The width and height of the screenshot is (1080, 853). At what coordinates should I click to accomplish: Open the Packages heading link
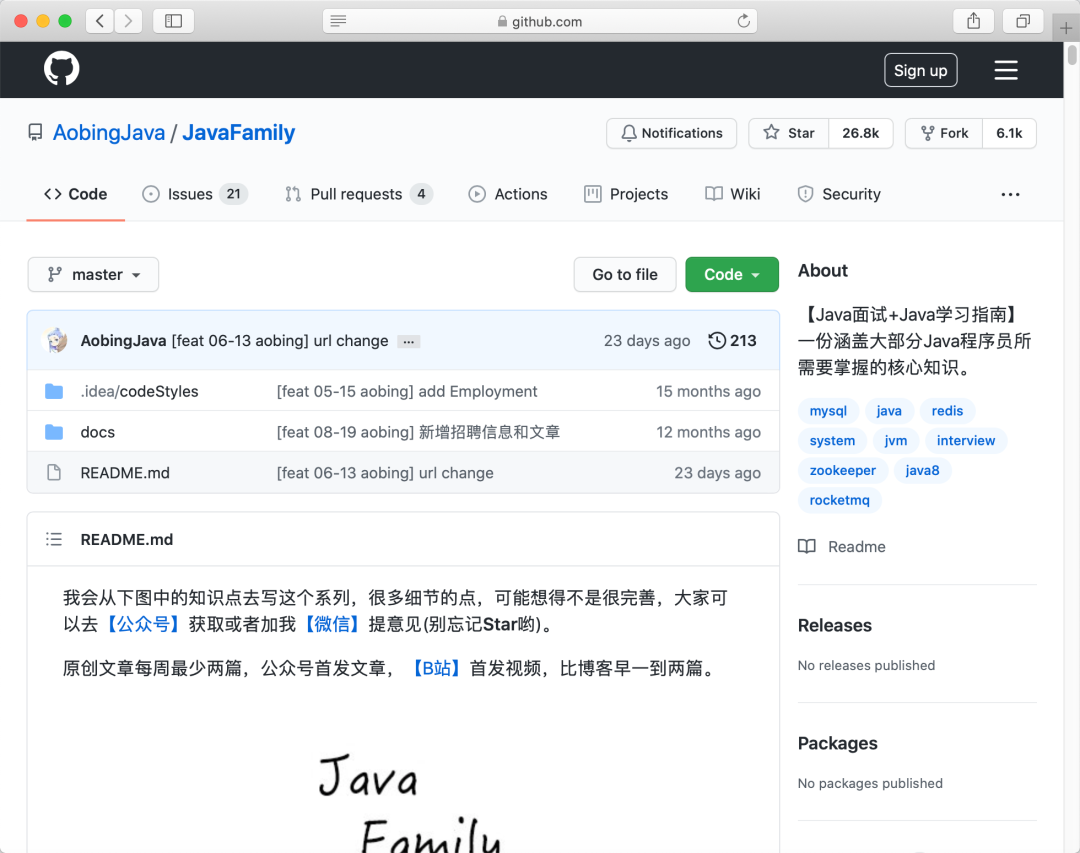click(x=838, y=743)
